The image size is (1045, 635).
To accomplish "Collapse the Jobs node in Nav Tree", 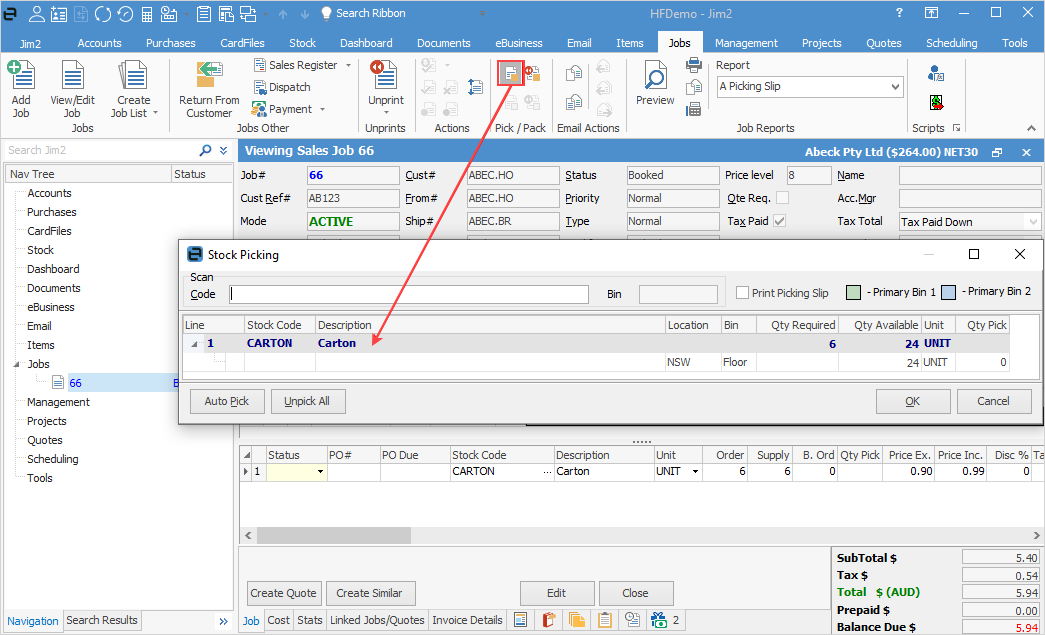I will pos(16,364).
